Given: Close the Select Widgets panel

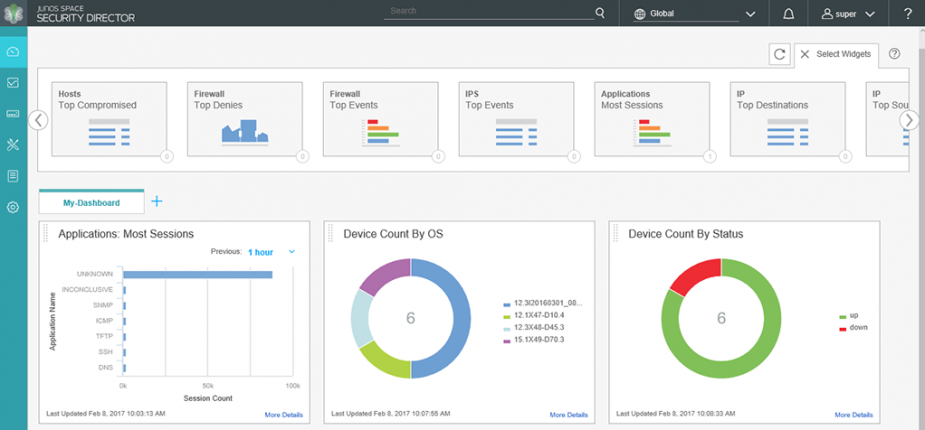Looking at the screenshot, I should tap(805, 54).
